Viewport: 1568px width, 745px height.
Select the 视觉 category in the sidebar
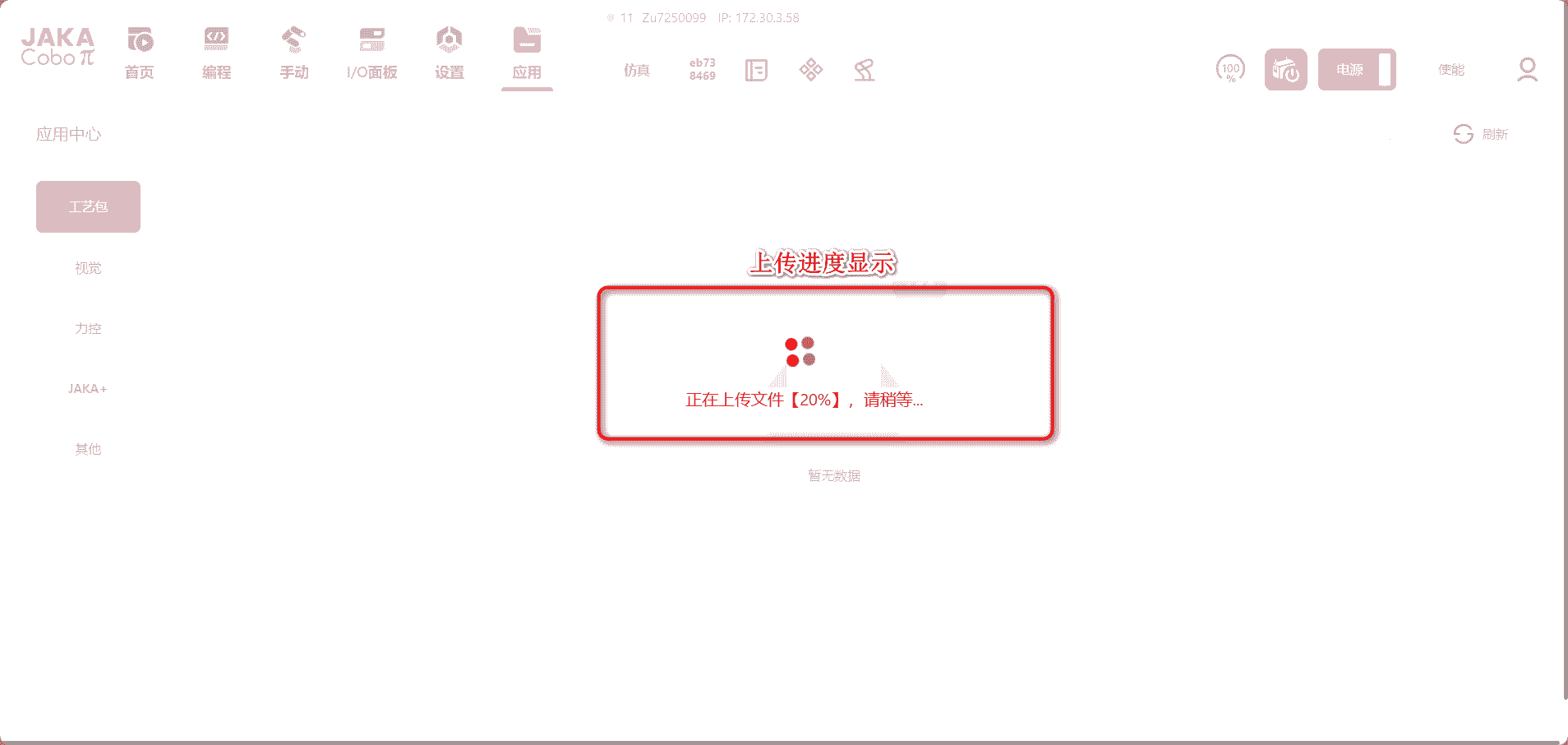[88, 268]
